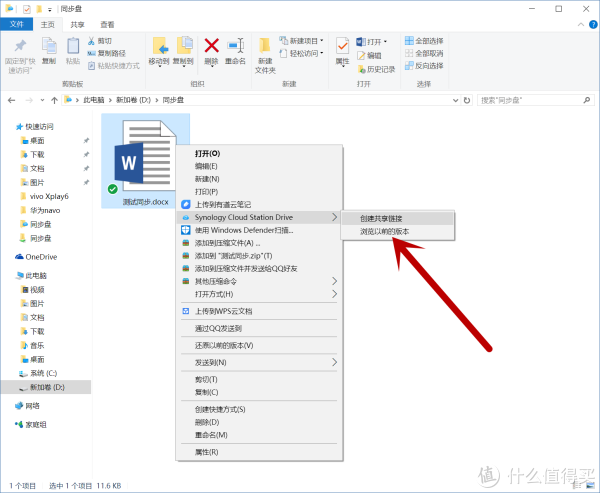Choose Send via QQ (通过QQ发送到)

(259, 328)
